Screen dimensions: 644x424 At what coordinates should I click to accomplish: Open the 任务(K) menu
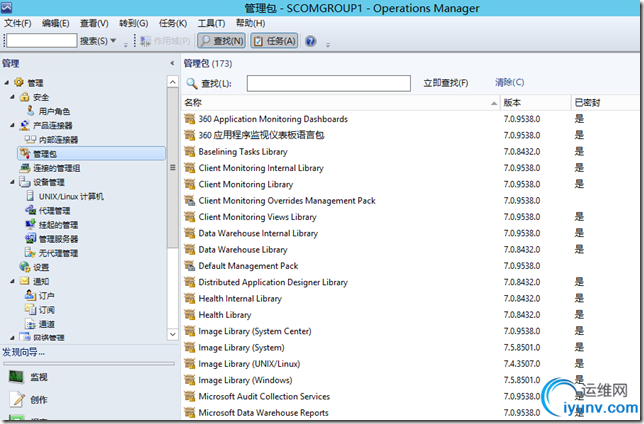173,23
